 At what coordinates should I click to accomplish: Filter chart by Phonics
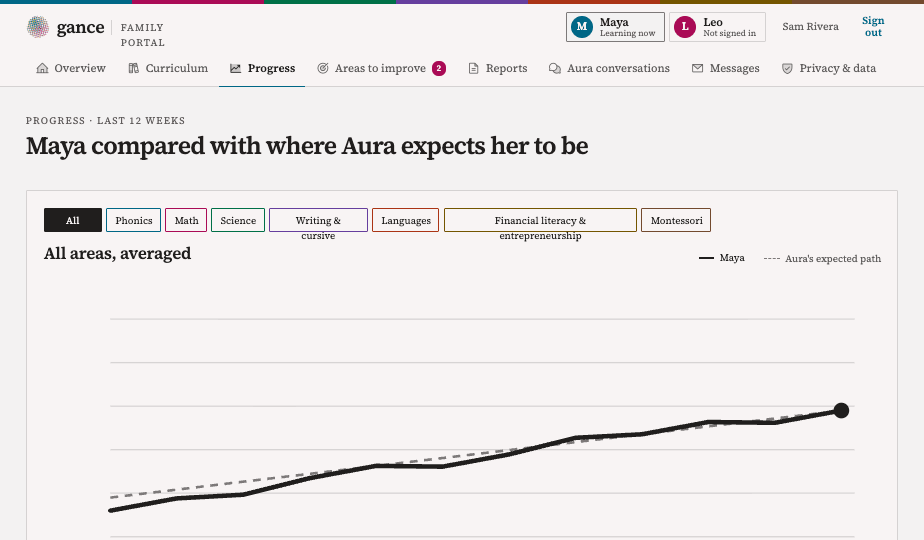point(133,220)
